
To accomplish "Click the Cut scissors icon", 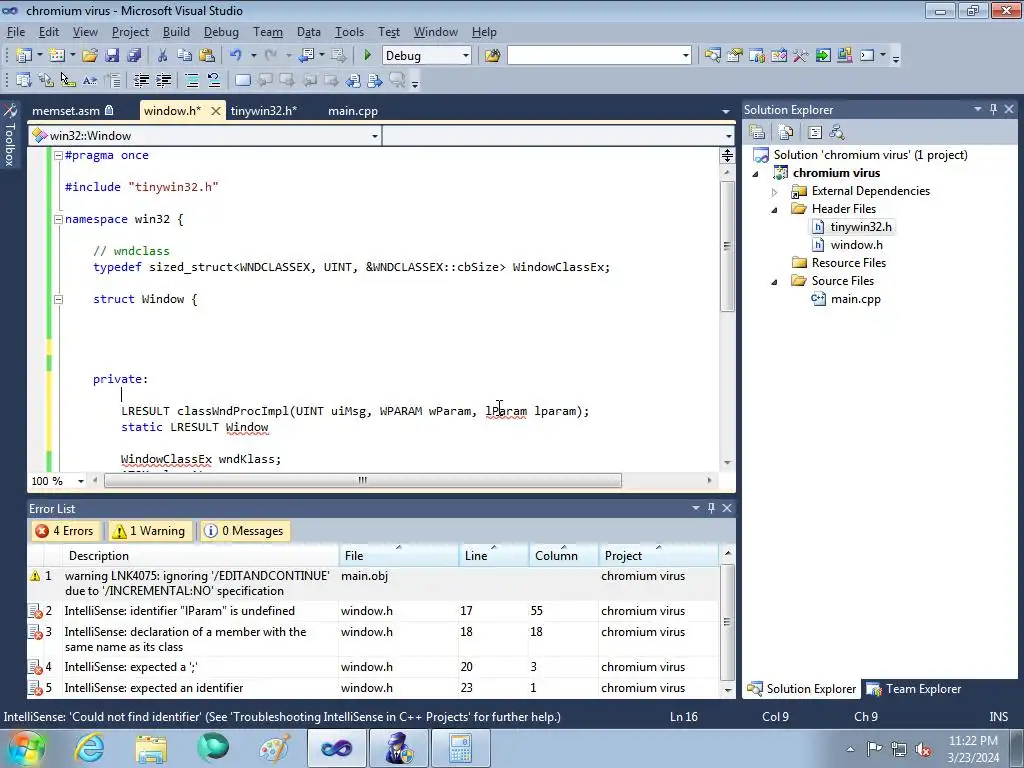I will 163,56.
